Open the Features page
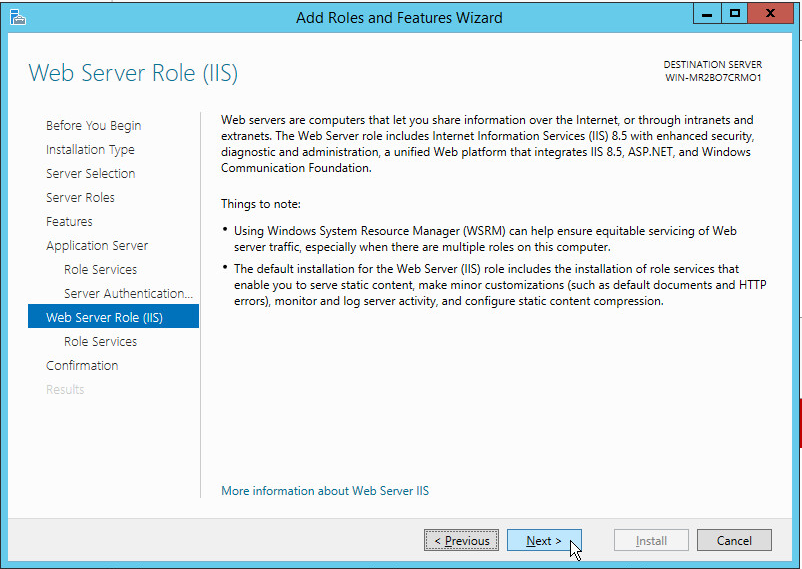This screenshot has height=569, width=802. [x=69, y=221]
